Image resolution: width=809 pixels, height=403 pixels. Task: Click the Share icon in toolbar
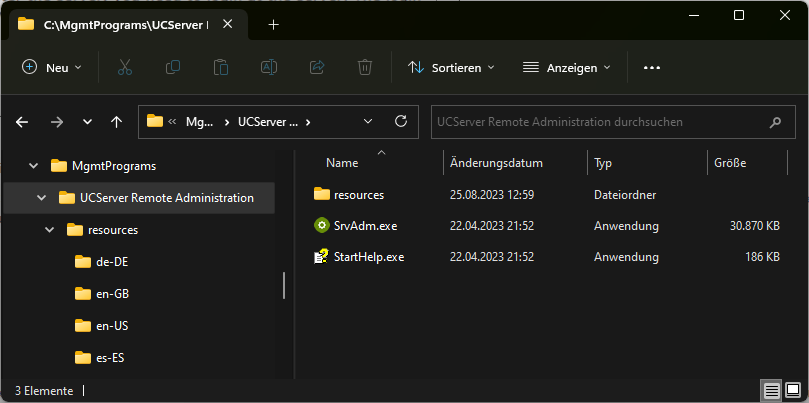coord(317,68)
